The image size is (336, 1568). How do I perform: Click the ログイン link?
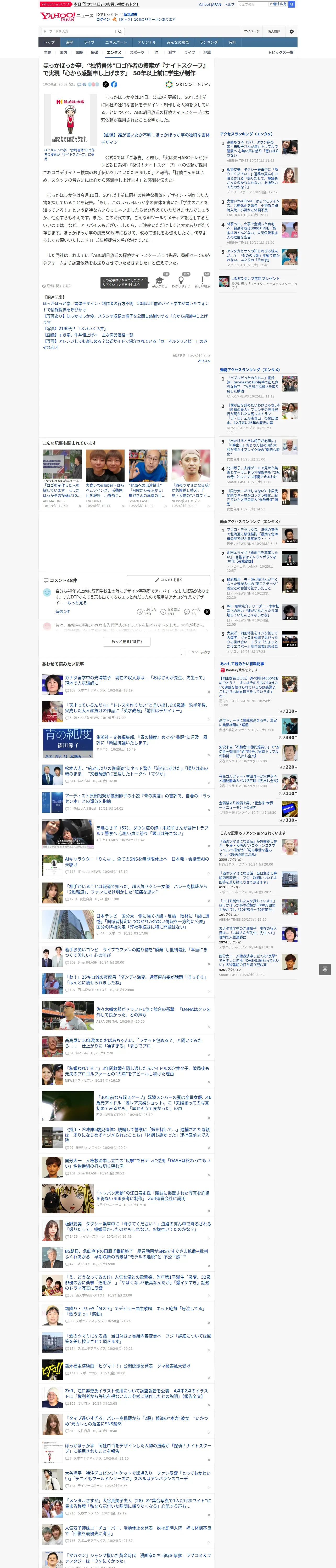(x=103, y=20)
